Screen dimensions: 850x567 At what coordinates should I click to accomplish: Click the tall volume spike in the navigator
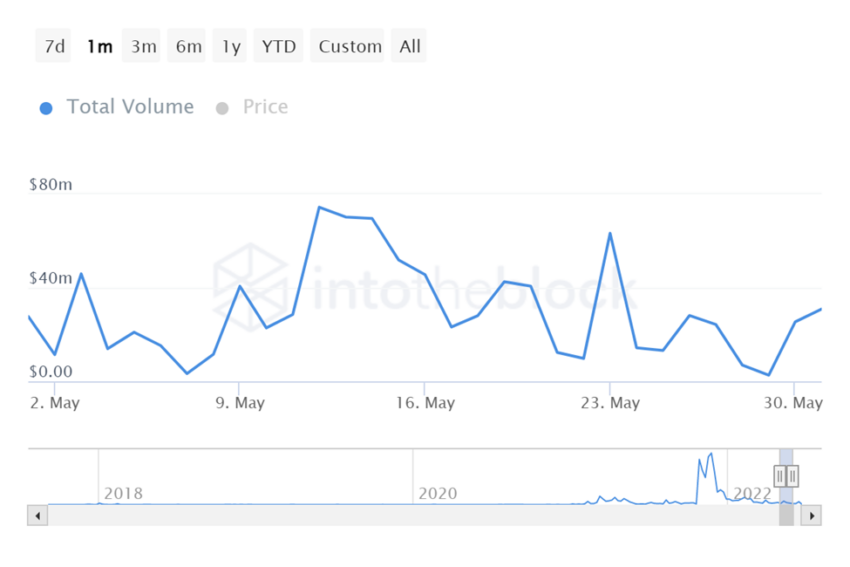[x=710, y=456]
